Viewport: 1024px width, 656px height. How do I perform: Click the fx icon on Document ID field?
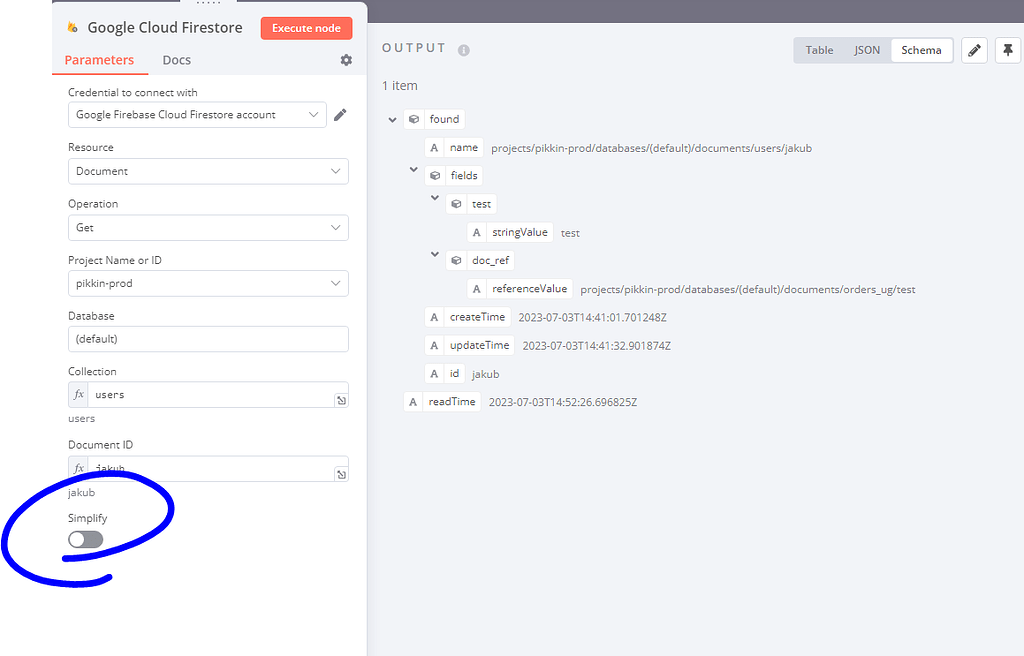pyautogui.click(x=78, y=467)
